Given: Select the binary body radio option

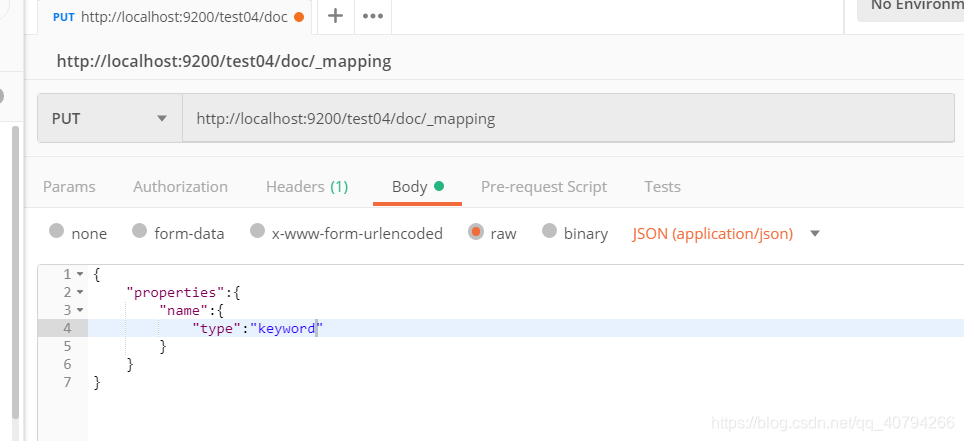Looking at the screenshot, I should tap(549, 231).
